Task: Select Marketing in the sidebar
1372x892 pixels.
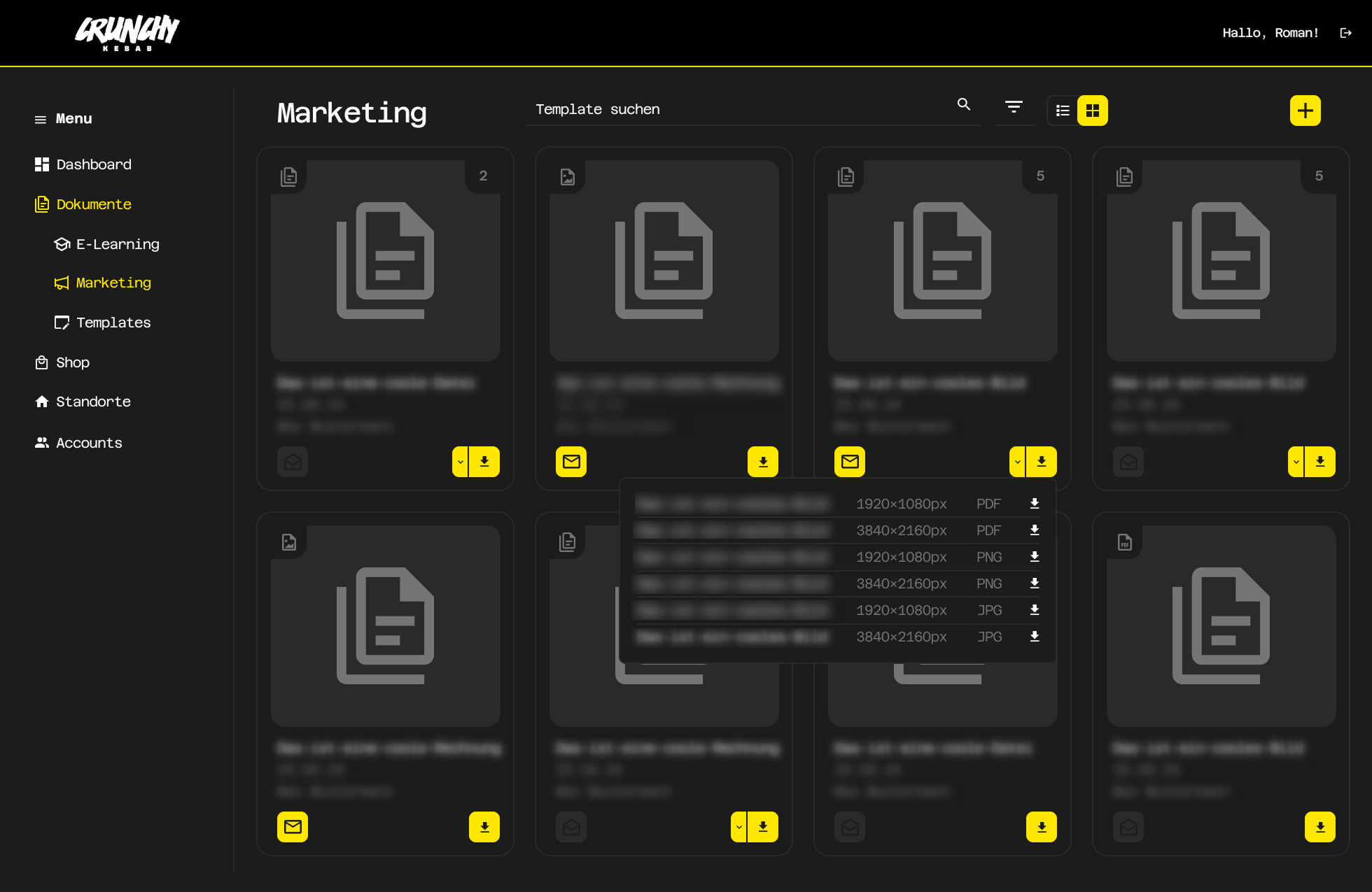Action: tap(113, 283)
